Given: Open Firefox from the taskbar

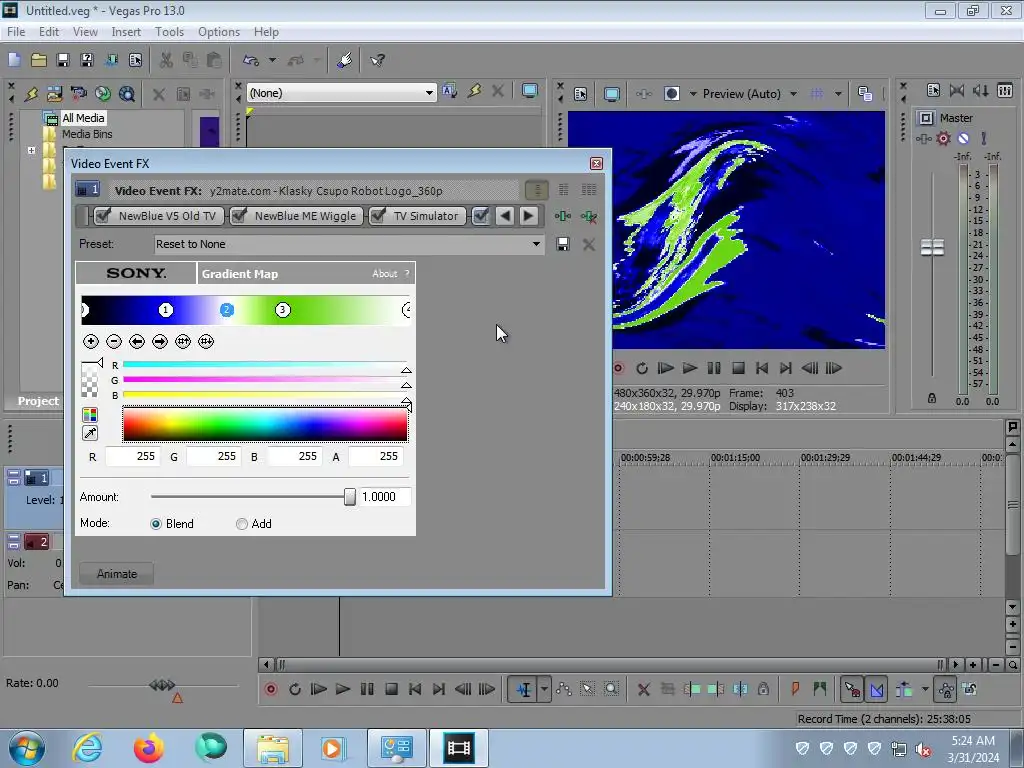Looking at the screenshot, I should pos(148,748).
